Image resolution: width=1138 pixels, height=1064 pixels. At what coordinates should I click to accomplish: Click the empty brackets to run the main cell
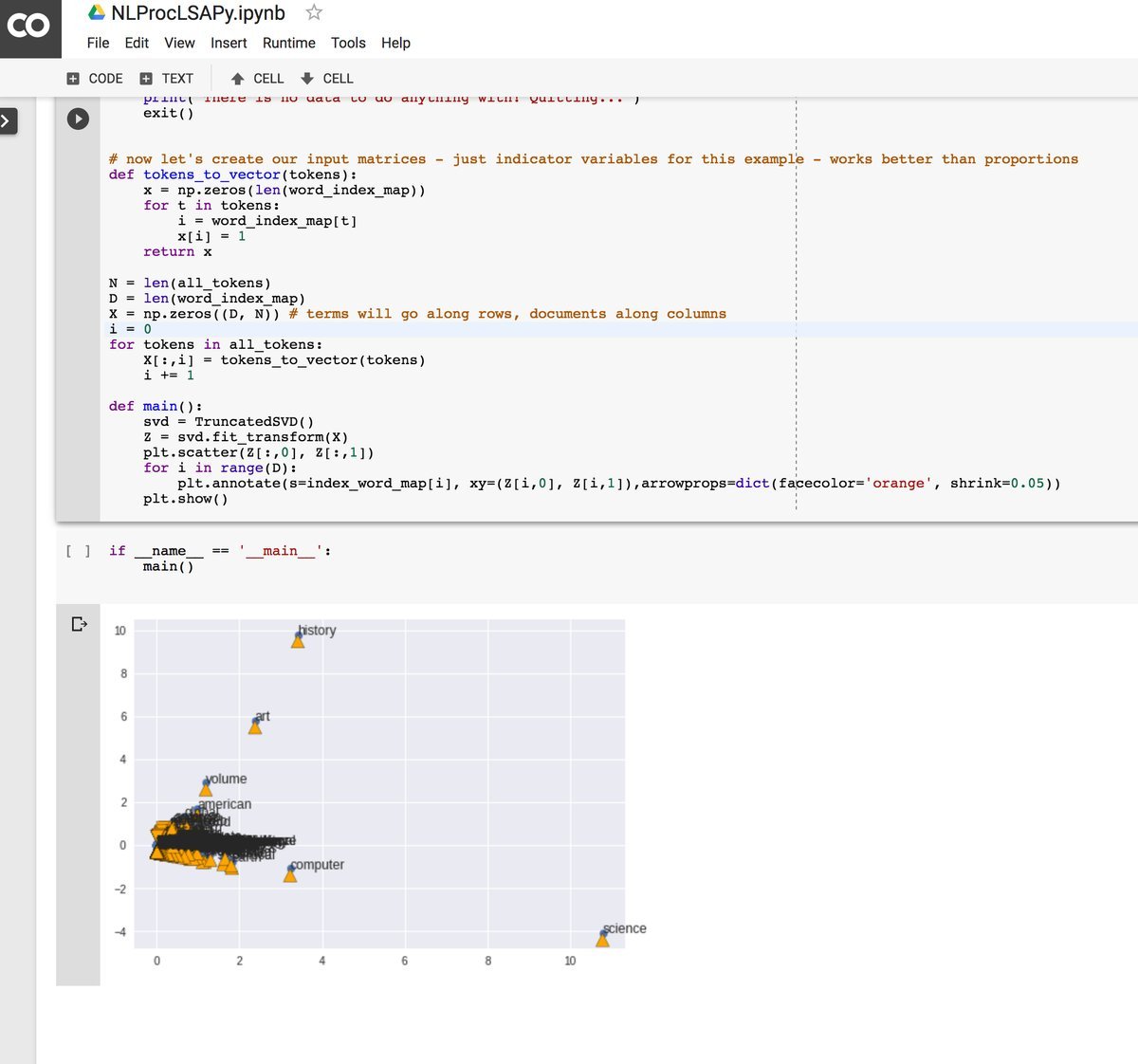pos(79,551)
